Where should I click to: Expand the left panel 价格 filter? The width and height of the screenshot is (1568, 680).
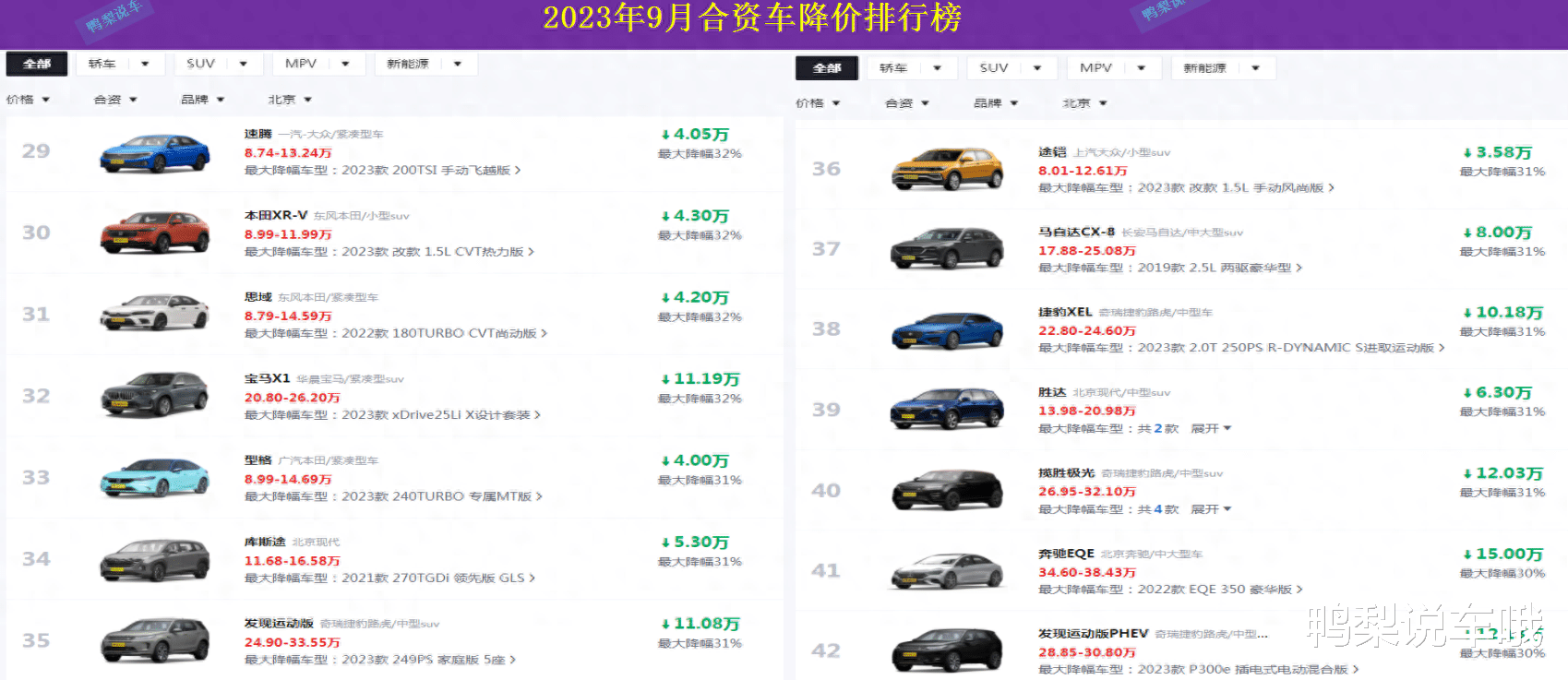point(28,100)
